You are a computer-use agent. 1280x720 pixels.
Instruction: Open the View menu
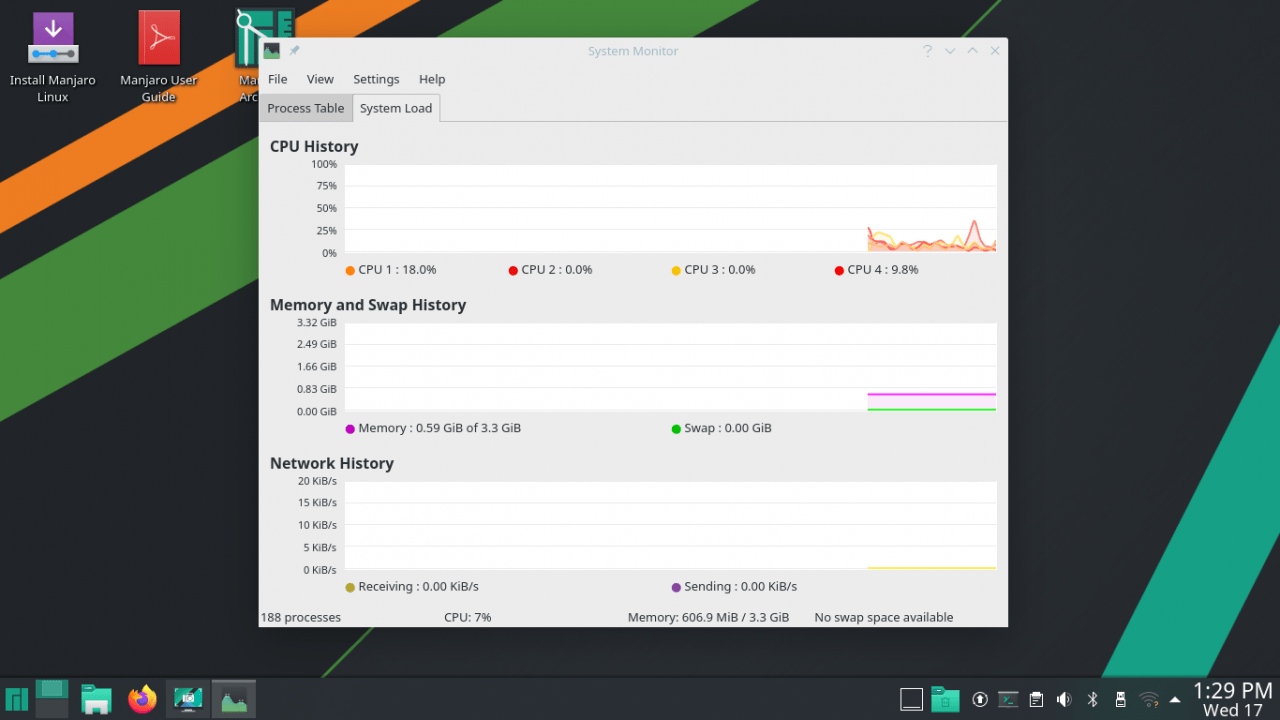(x=320, y=79)
